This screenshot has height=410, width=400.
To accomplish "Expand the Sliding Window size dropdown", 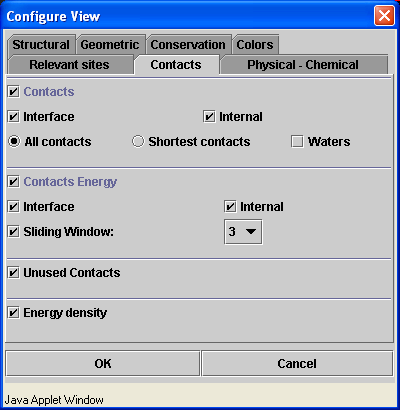I will 243,232.
